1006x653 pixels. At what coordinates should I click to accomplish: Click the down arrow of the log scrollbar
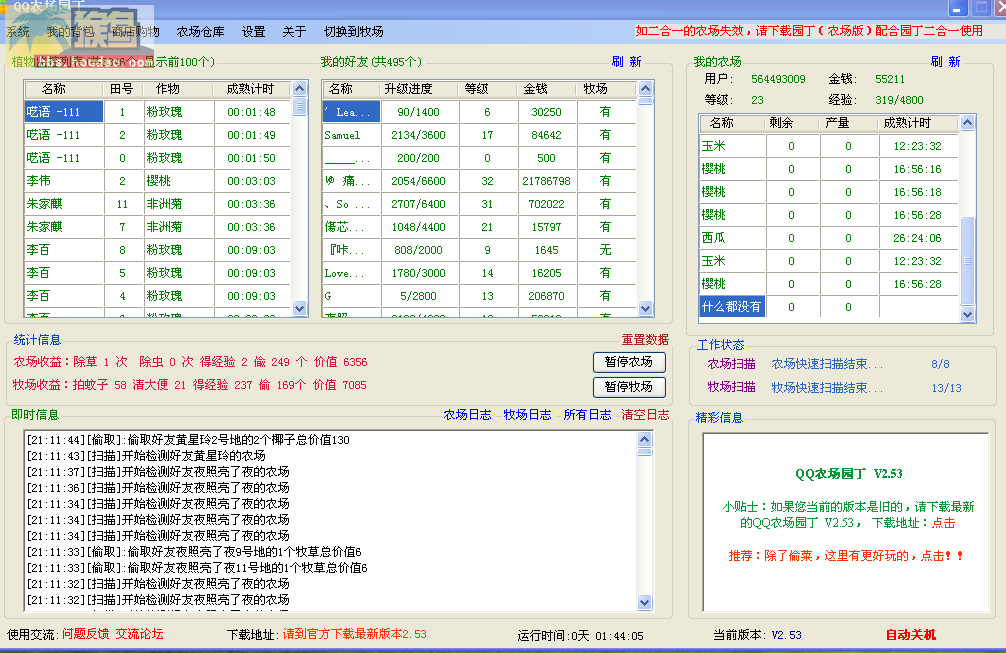tap(645, 602)
